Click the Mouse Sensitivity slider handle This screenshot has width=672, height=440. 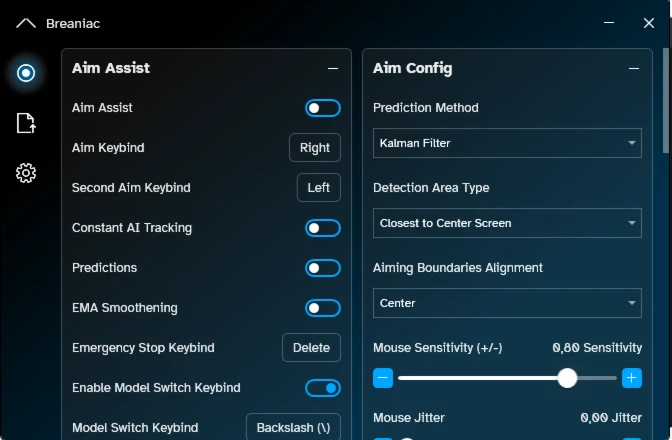(567, 378)
